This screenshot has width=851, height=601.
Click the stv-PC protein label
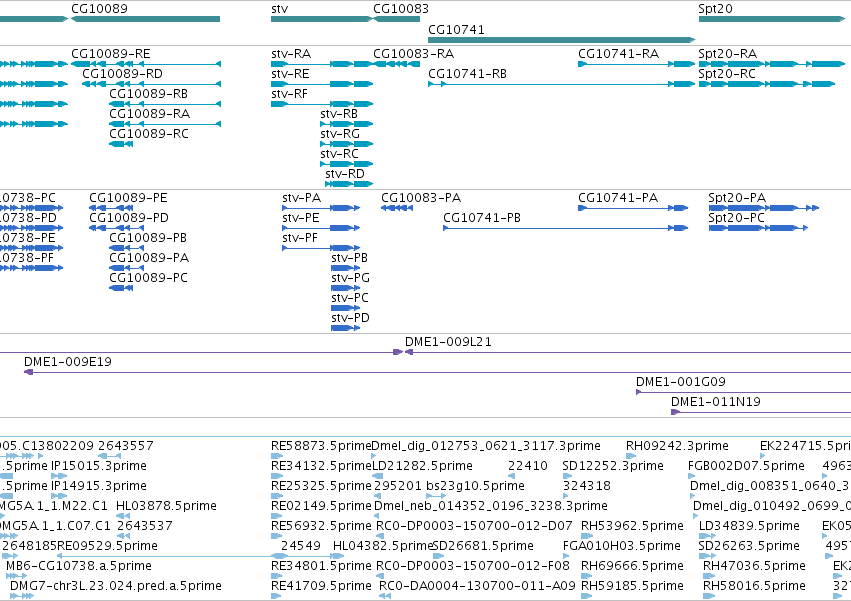pos(350,299)
